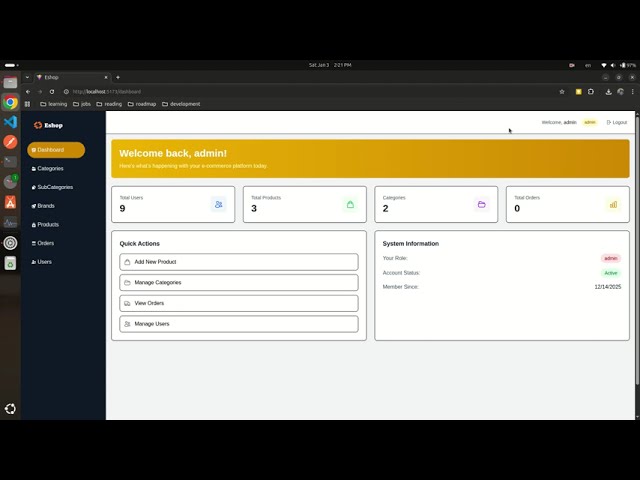Image resolution: width=640 pixels, height=480 pixels.
Task: Click the browser back arrow
Action: (x=28, y=92)
